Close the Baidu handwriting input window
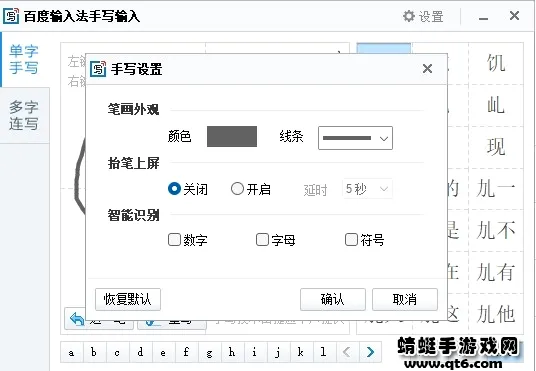 [514, 16]
